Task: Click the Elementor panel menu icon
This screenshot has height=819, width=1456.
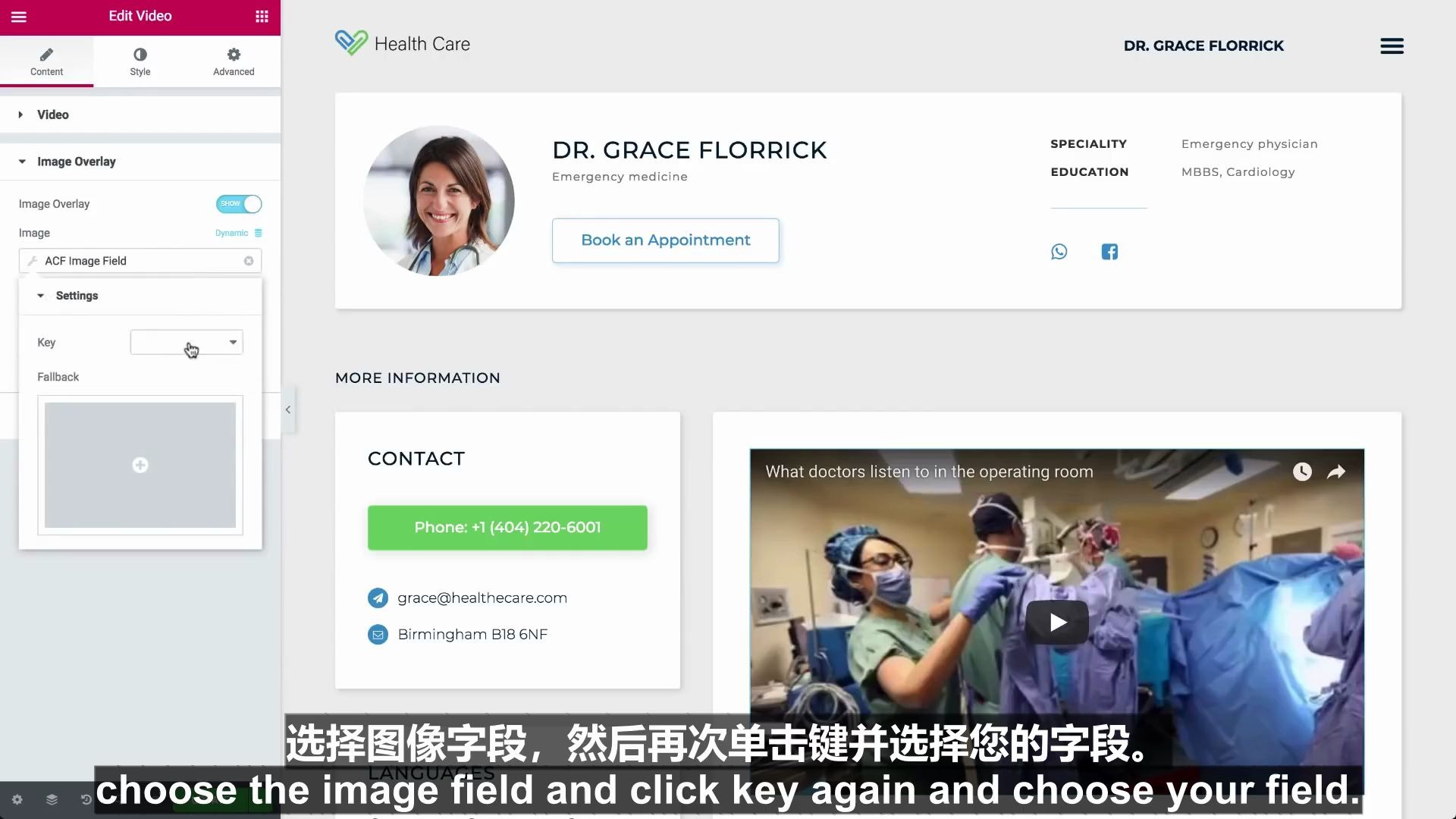Action: pyautogui.click(x=19, y=16)
